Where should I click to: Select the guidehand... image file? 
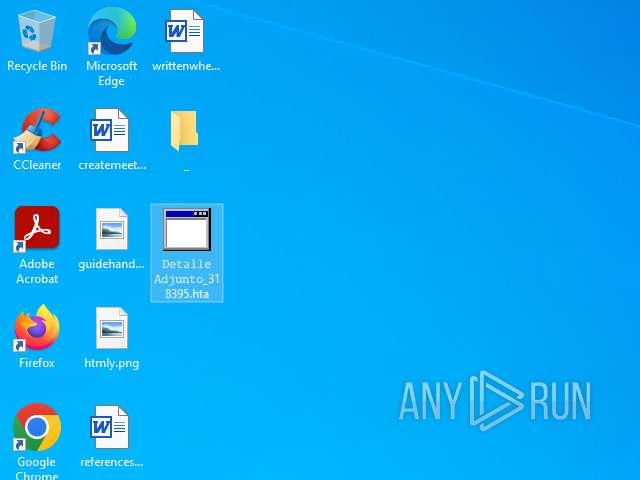pos(111,229)
